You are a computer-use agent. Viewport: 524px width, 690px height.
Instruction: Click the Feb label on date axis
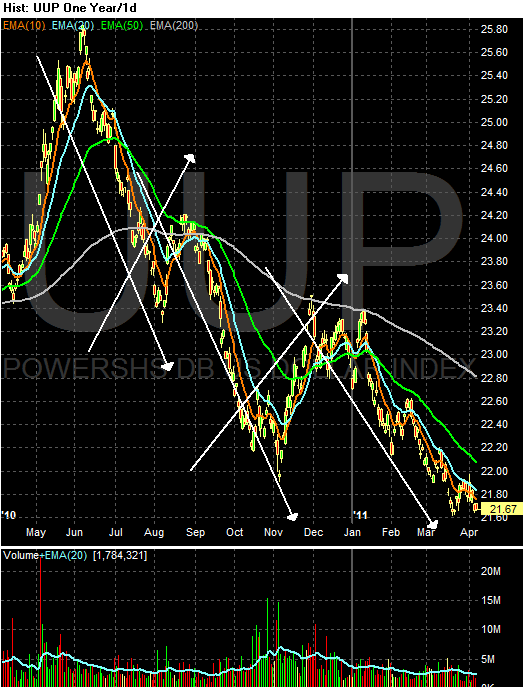[x=391, y=532]
